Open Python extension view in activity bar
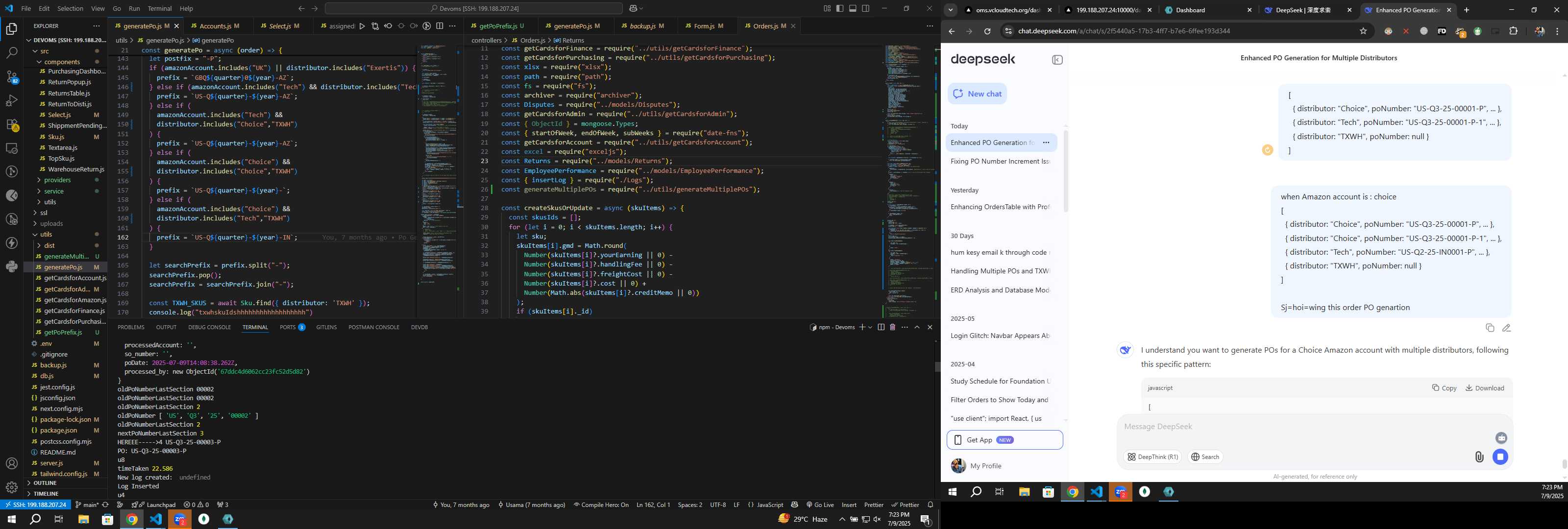The height and width of the screenshot is (529, 1568). [x=12, y=266]
